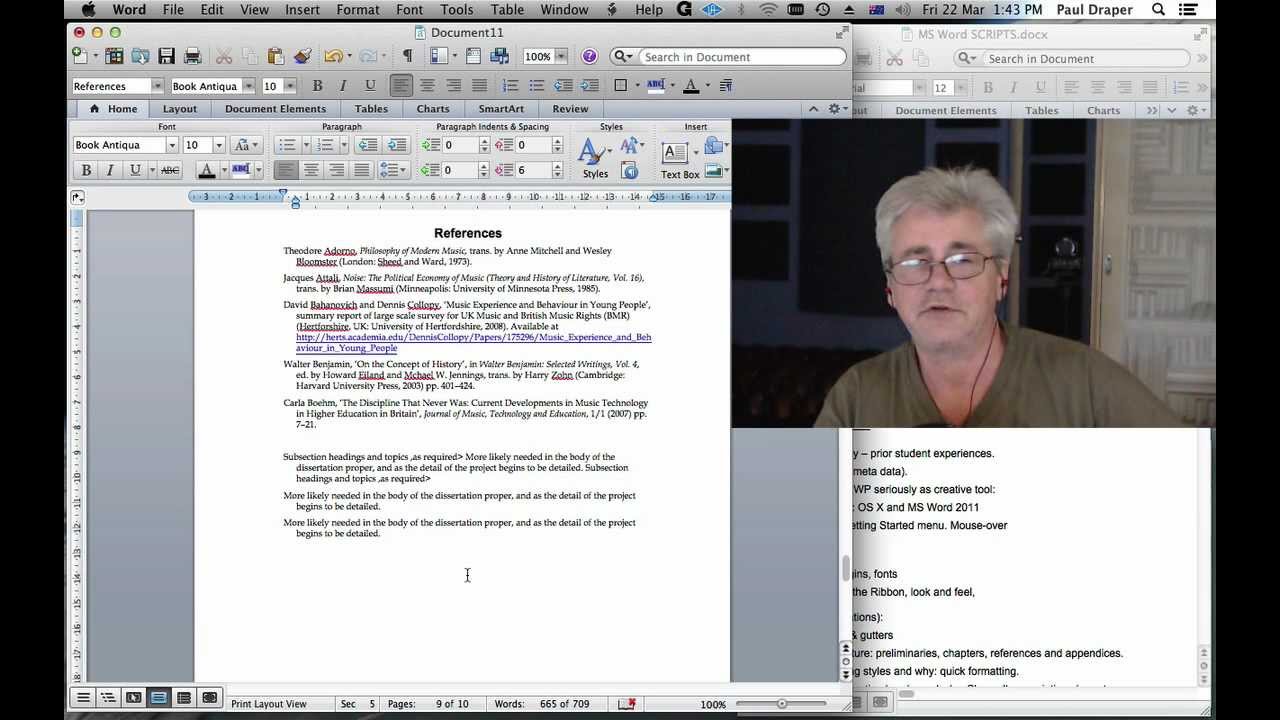Viewport: 1280px width, 720px height.
Task: Click the zoom slider in status bar
Action: 782,704
